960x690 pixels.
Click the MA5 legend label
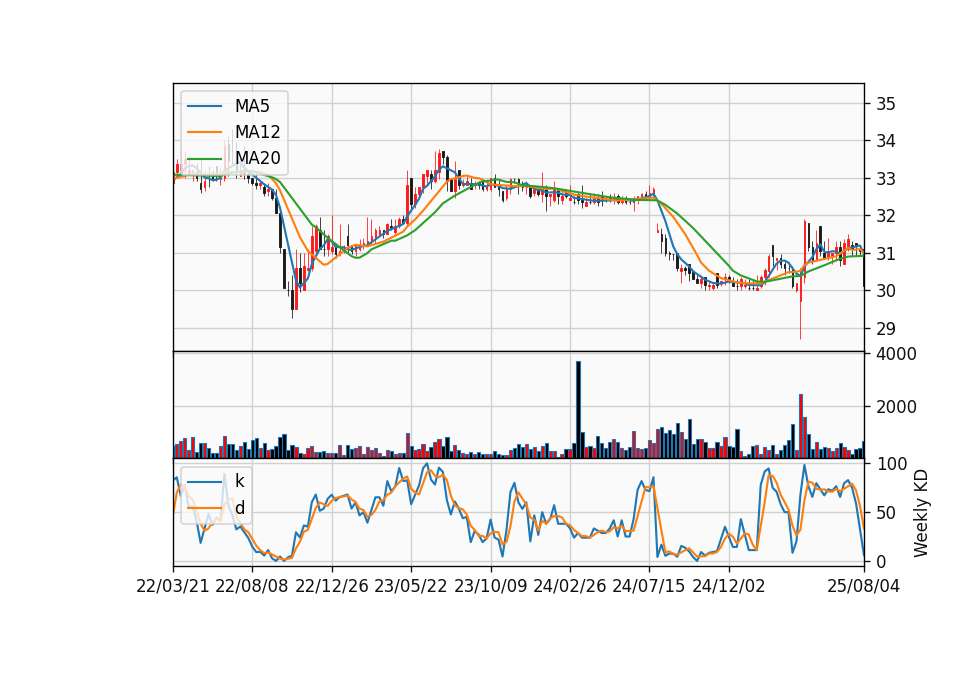coord(252,106)
